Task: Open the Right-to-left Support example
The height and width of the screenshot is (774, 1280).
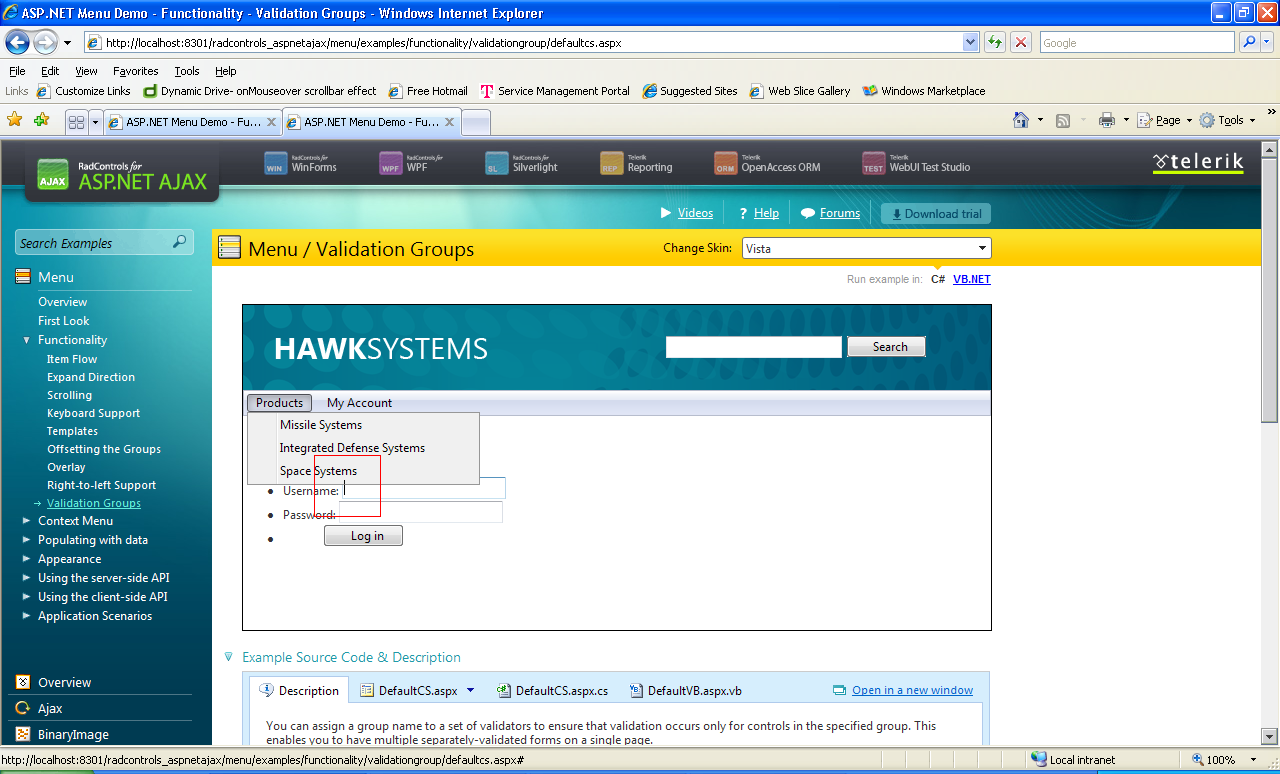Action: coord(101,485)
